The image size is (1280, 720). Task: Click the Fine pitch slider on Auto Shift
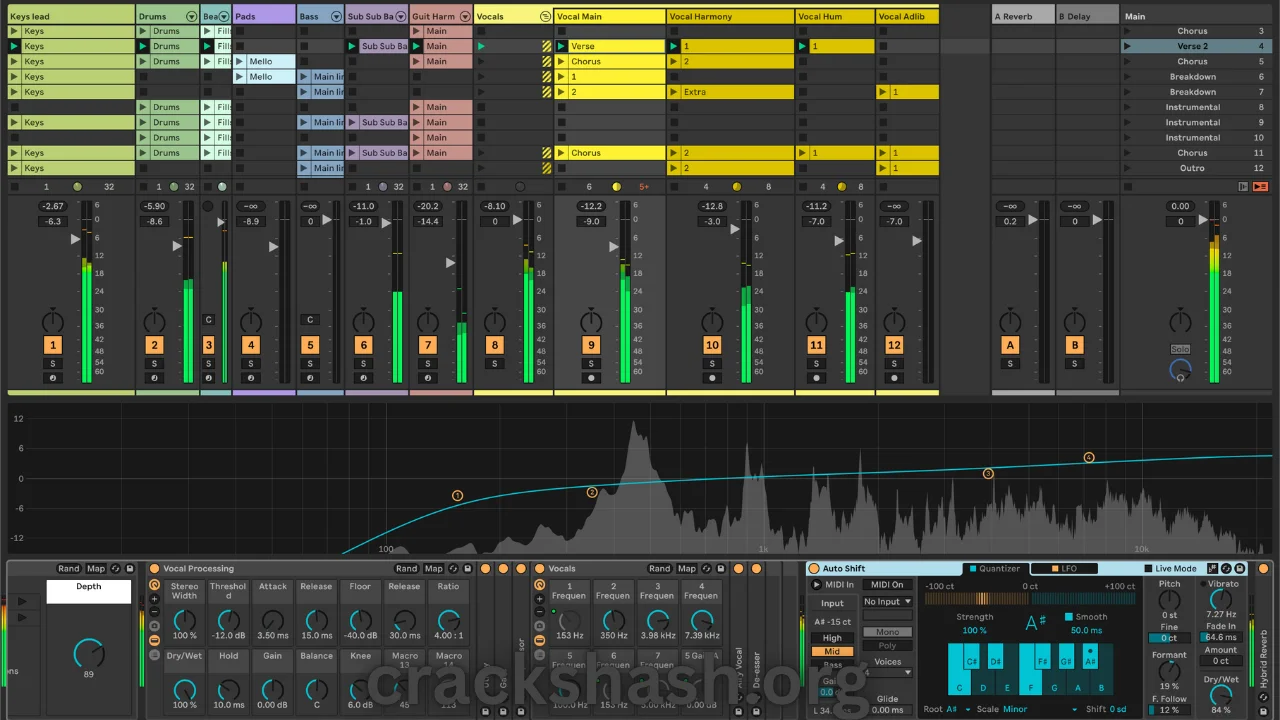[1169, 638]
